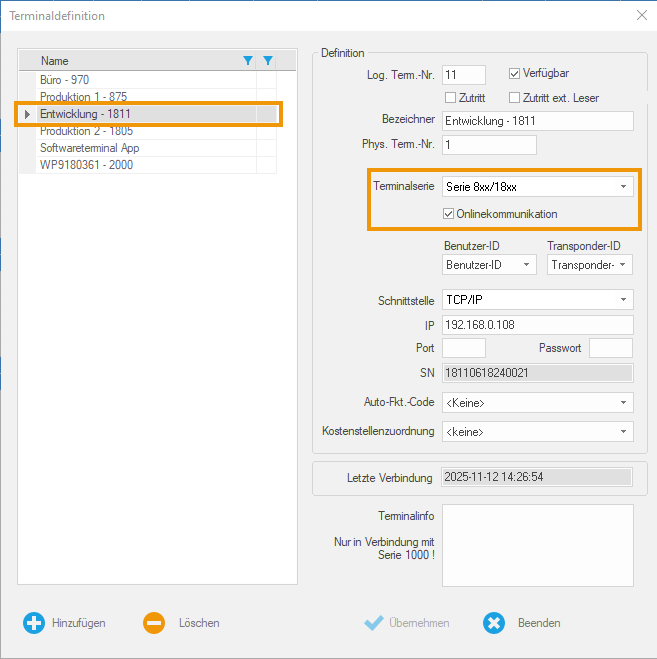657x659 pixels.
Task: Click the orange minus Löschen icon
Action: (x=154, y=622)
